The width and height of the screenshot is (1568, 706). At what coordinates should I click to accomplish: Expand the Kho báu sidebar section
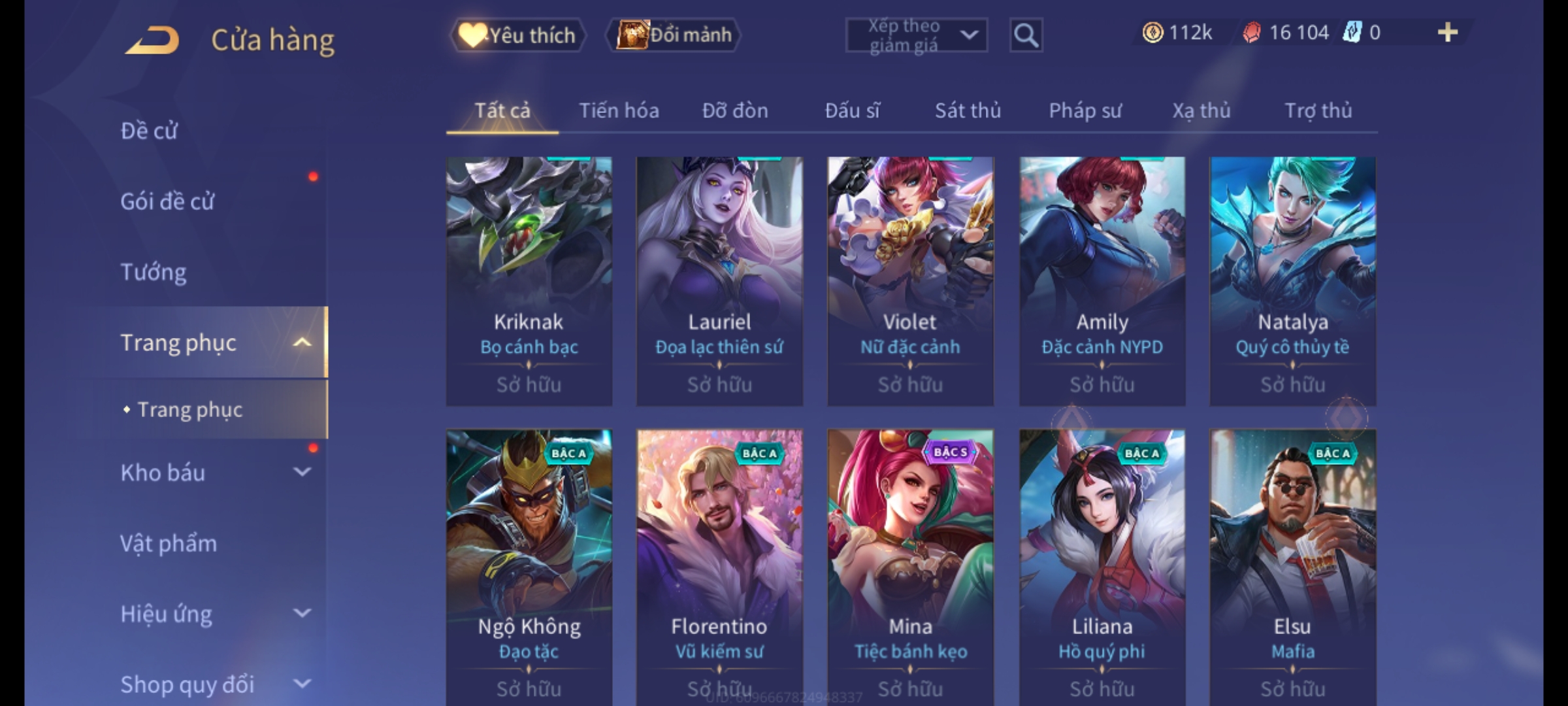coord(302,472)
